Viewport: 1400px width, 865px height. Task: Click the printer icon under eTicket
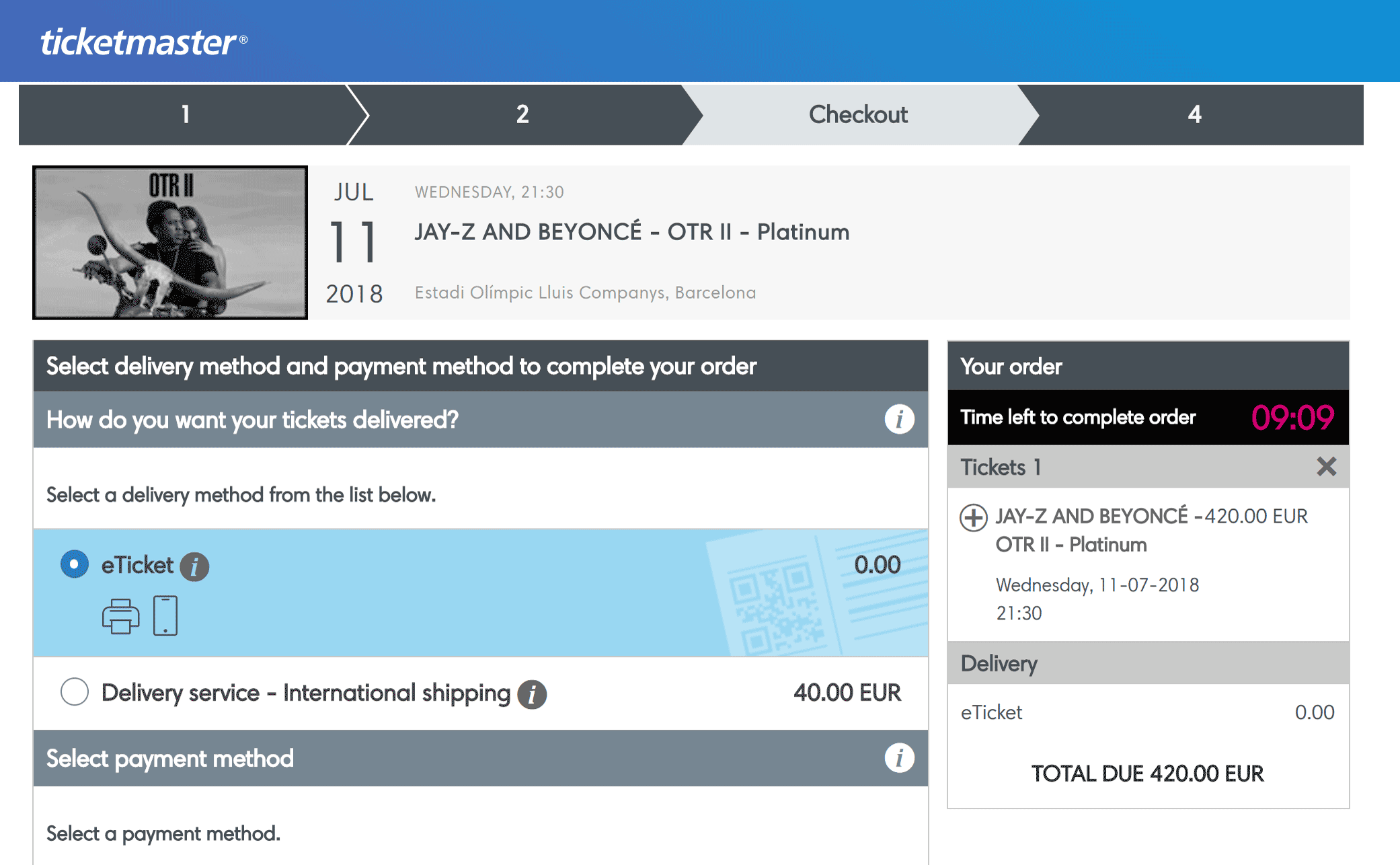click(x=121, y=616)
